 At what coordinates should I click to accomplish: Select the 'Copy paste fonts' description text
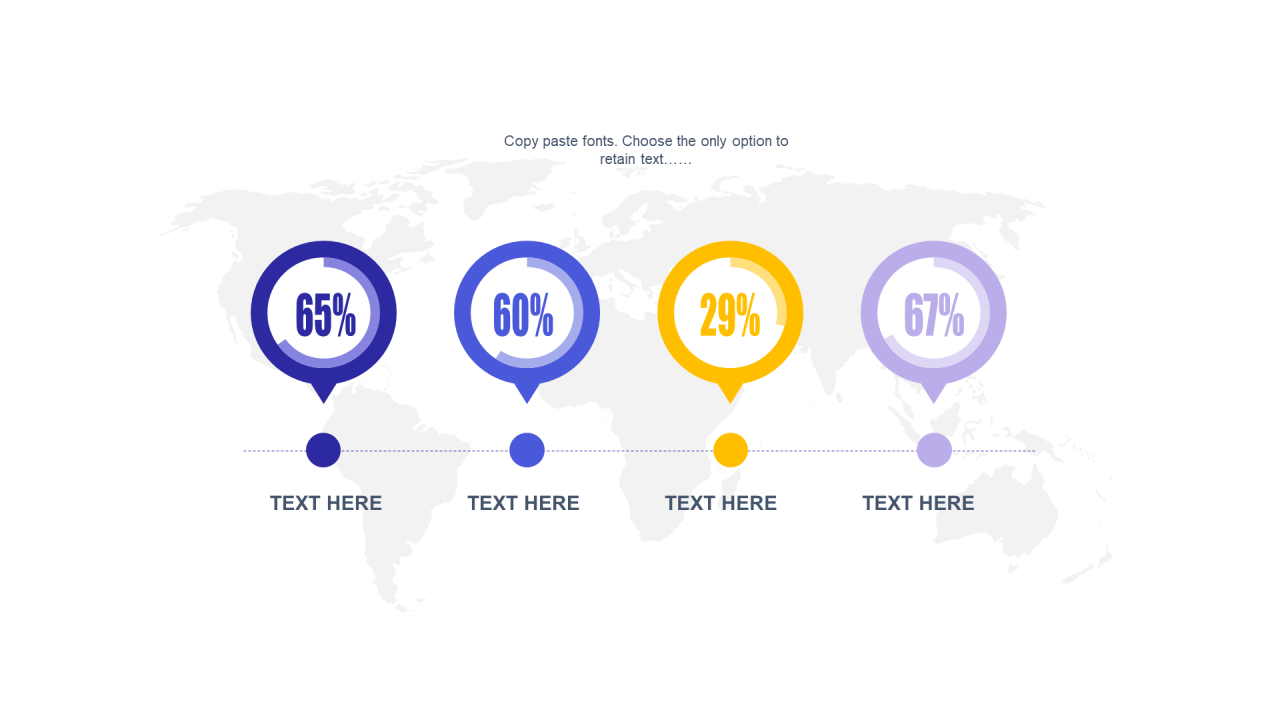(646, 150)
